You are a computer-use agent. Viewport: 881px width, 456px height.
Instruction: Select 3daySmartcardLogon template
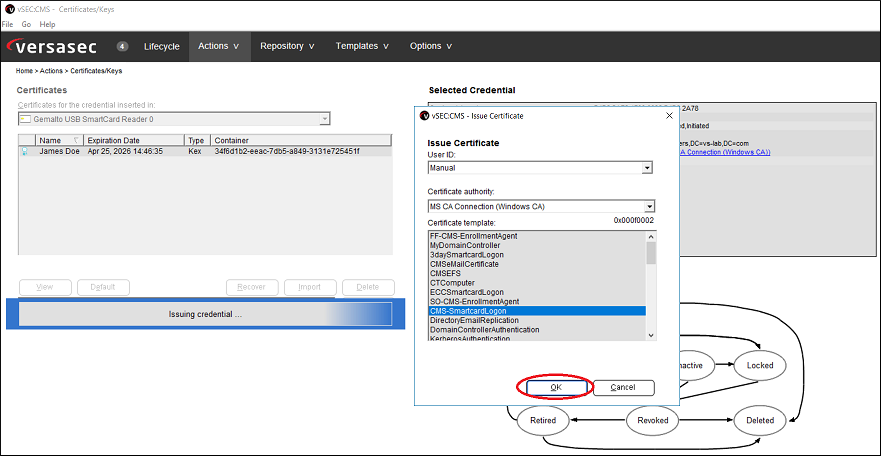point(537,254)
